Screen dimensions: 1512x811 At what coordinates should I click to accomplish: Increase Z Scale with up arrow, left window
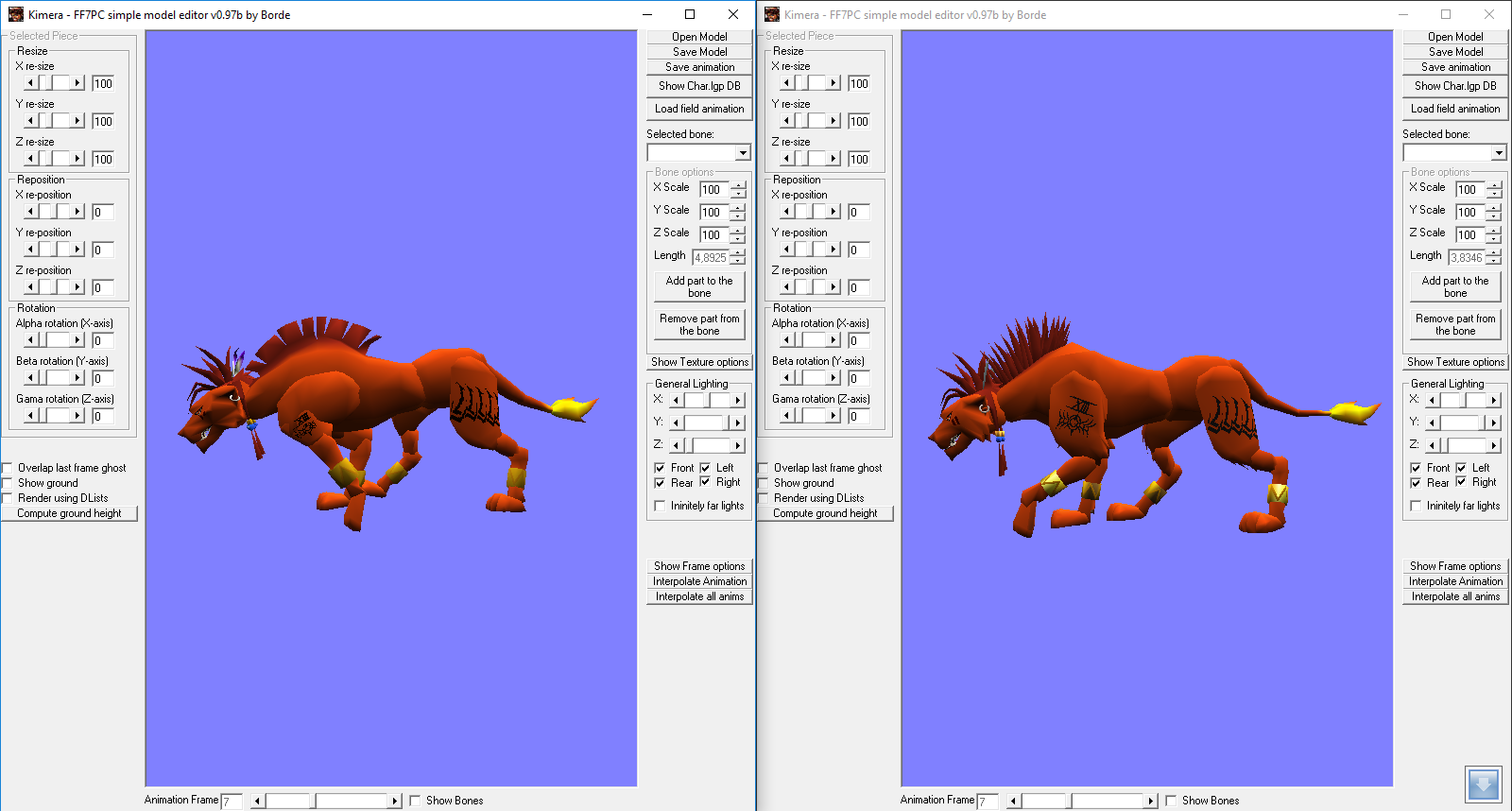tap(738, 231)
